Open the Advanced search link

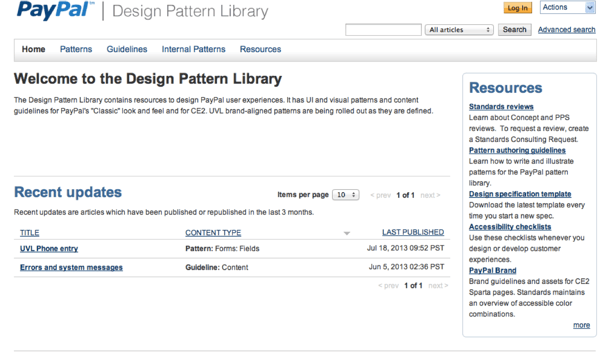(567, 30)
